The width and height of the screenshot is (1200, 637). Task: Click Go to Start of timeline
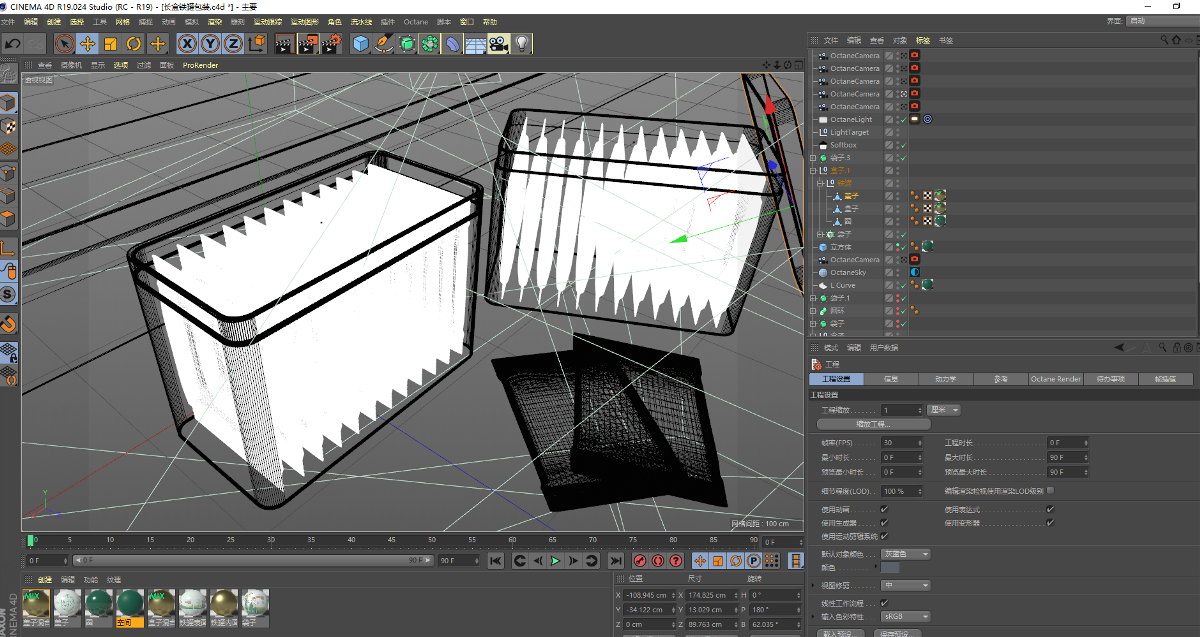[x=496, y=561]
